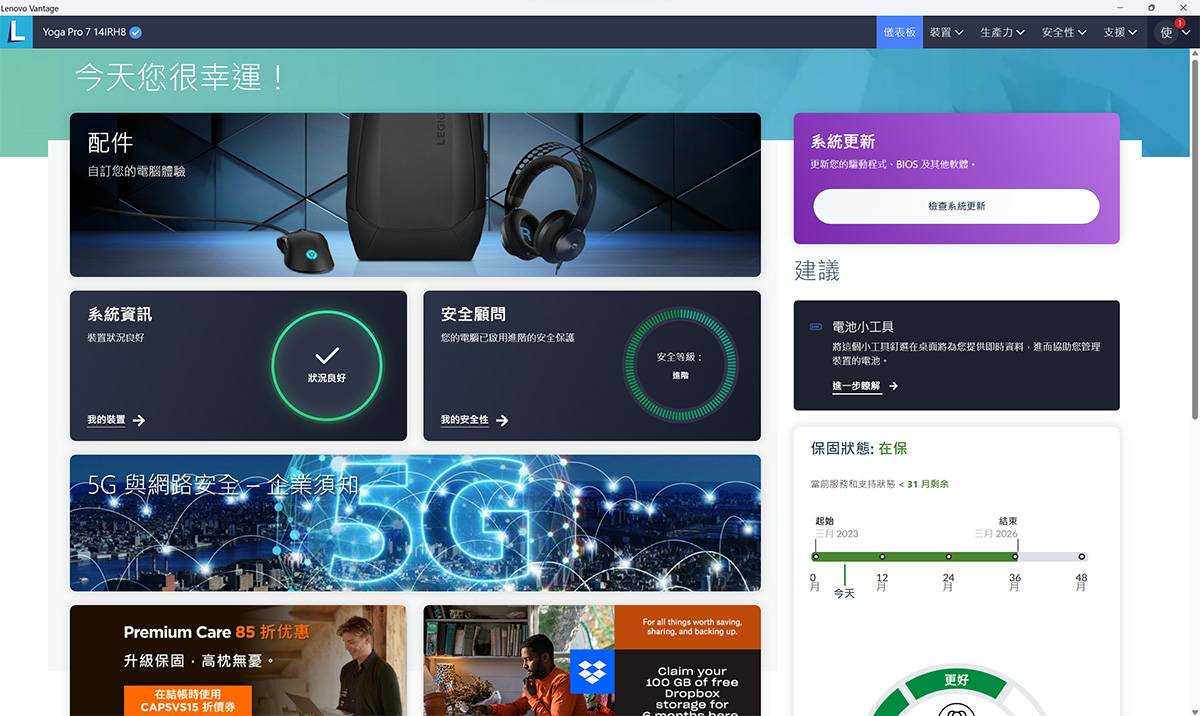Open the 我的裝置 link

106,420
